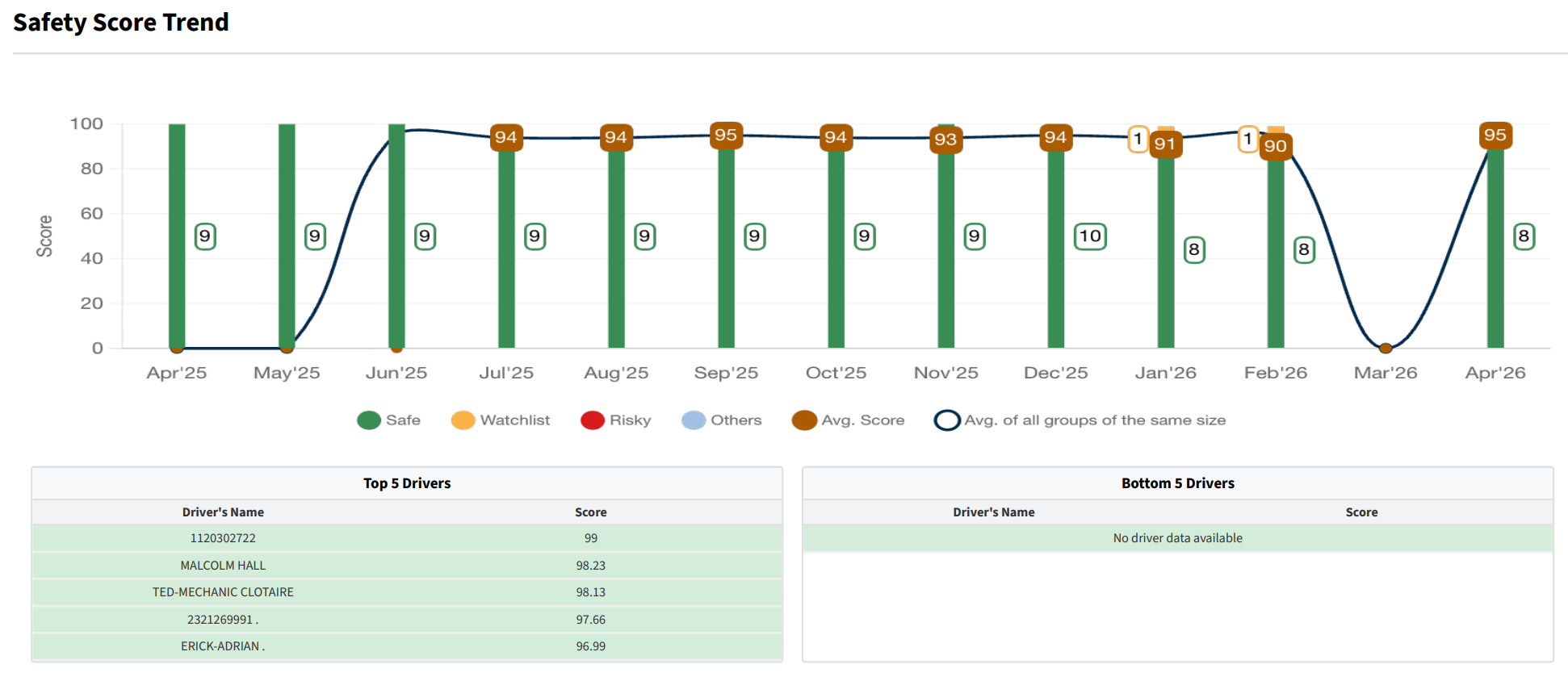Image resolution: width=1568 pixels, height=681 pixels.
Task: Click Score column header in Bottom 5 Drivers
Action: click(x=1362, y=512)
